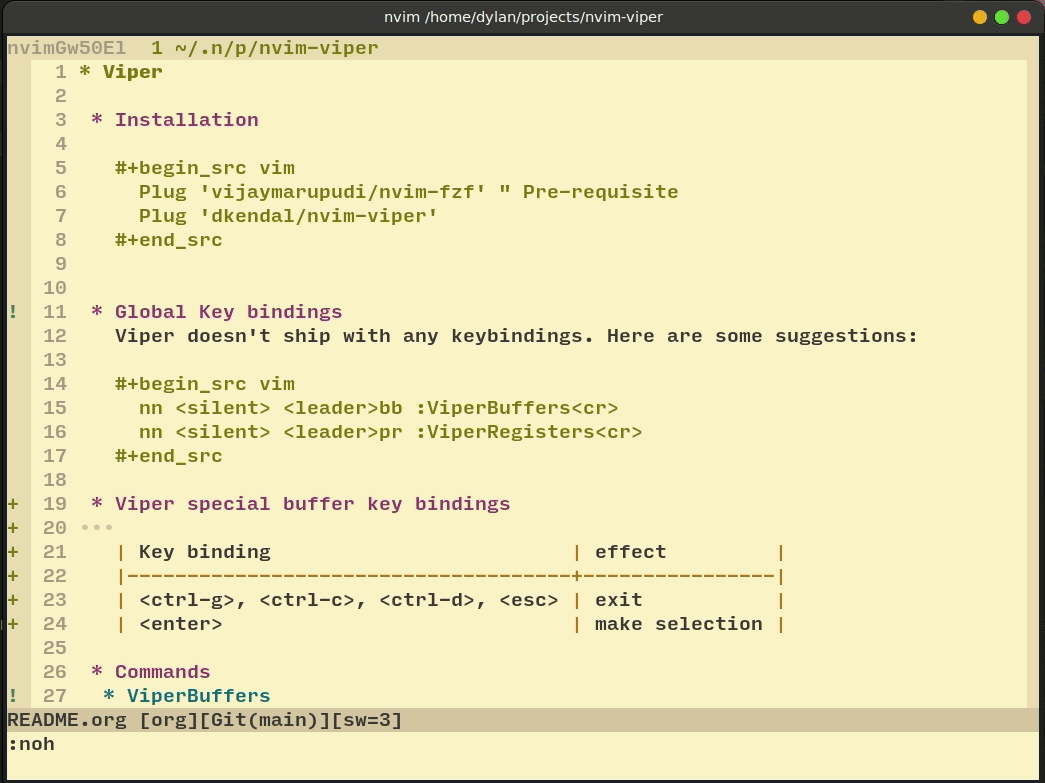Click the 'Global Key bindings' heading
Screen dimensions: 1045x783
[x=229, y=312]
